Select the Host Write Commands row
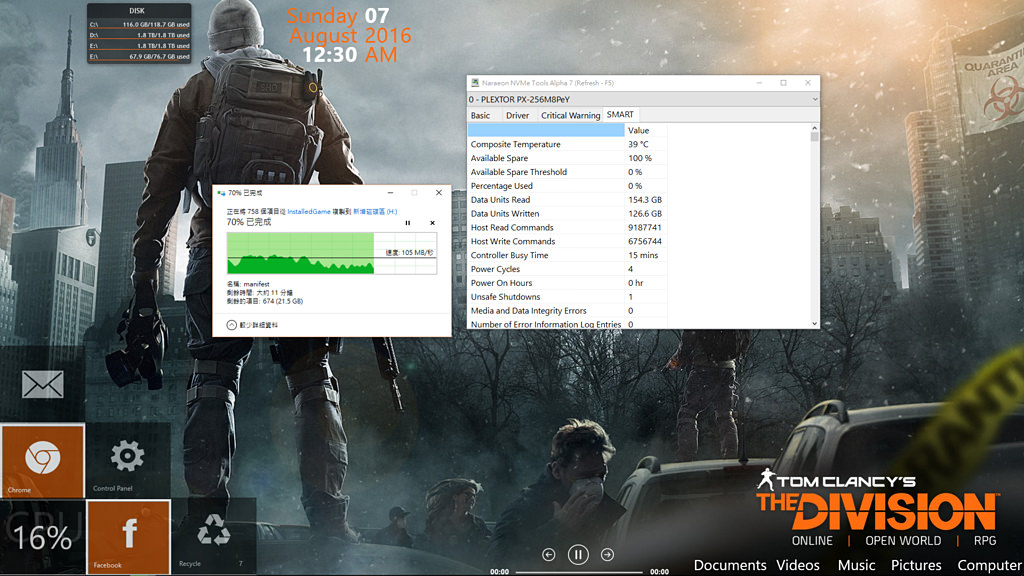 pyautogui.click(x=567, y=241)
